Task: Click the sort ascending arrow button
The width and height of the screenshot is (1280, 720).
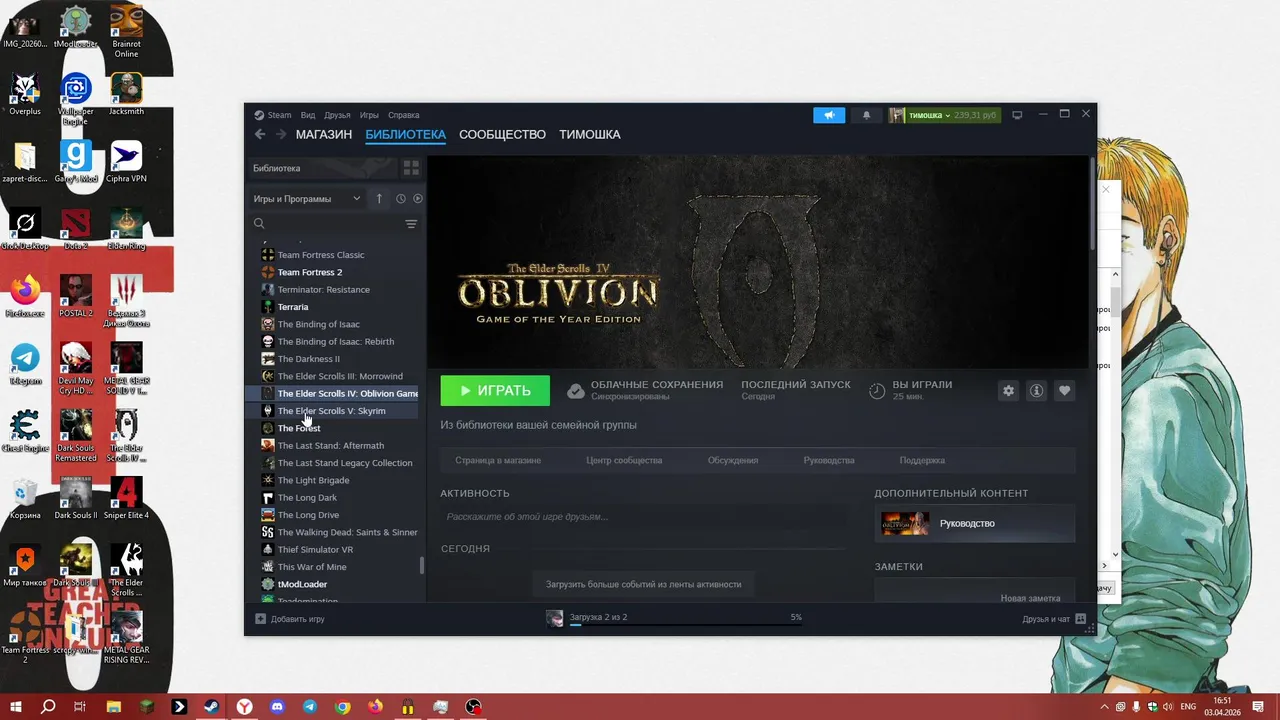Action: pos(379,199)
